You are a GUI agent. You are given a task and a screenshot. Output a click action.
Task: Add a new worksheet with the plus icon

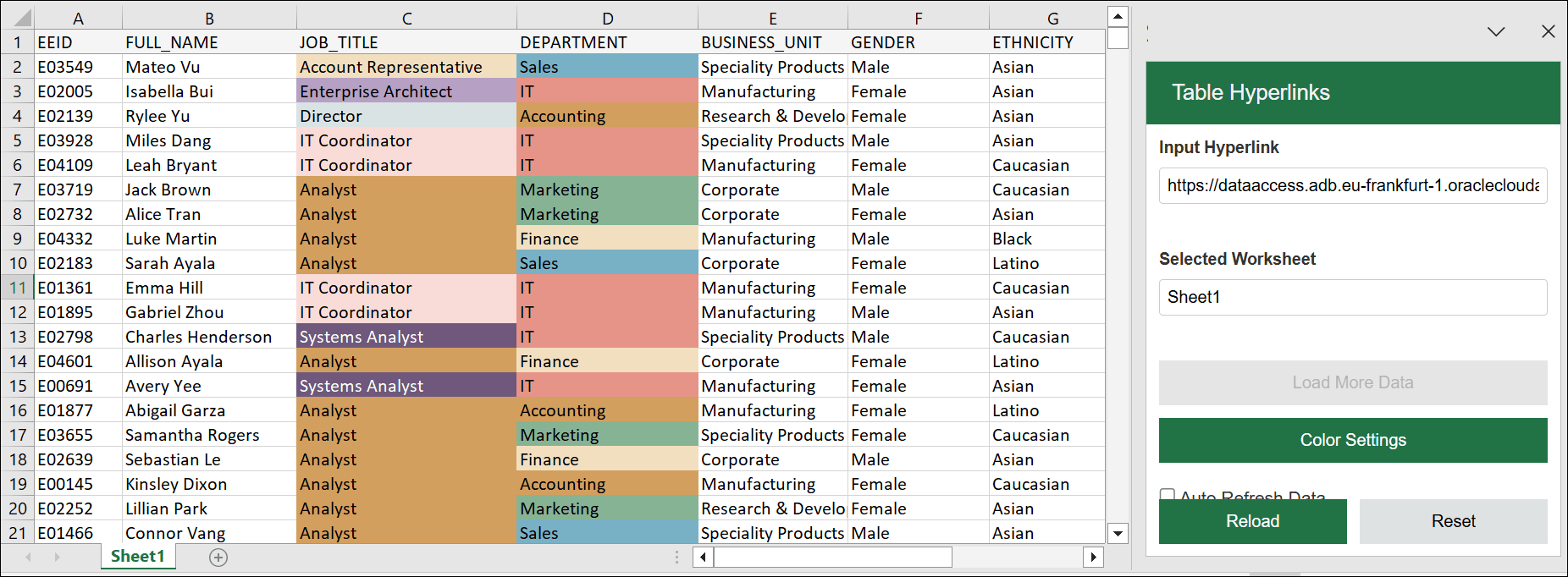tap(218, 558)
